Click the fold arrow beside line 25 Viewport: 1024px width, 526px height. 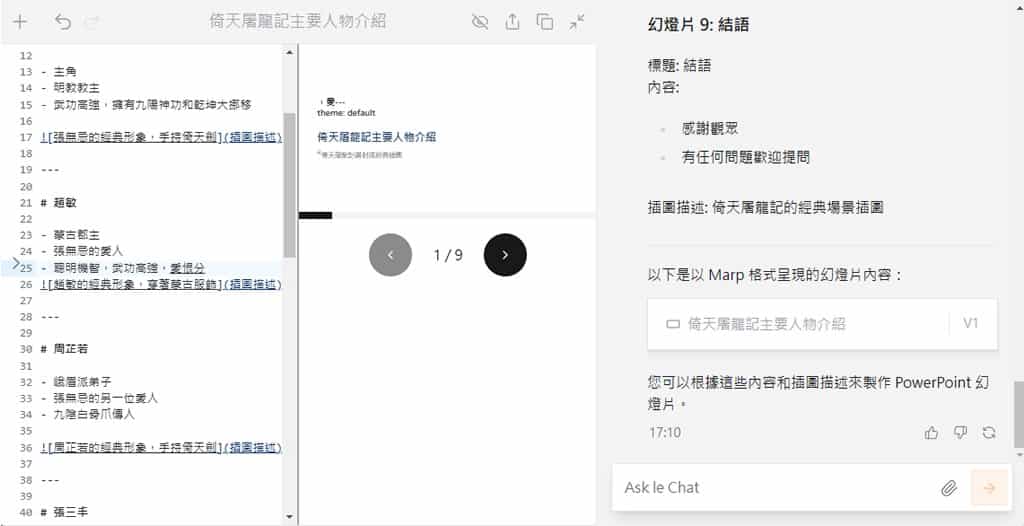pos(16,263)
